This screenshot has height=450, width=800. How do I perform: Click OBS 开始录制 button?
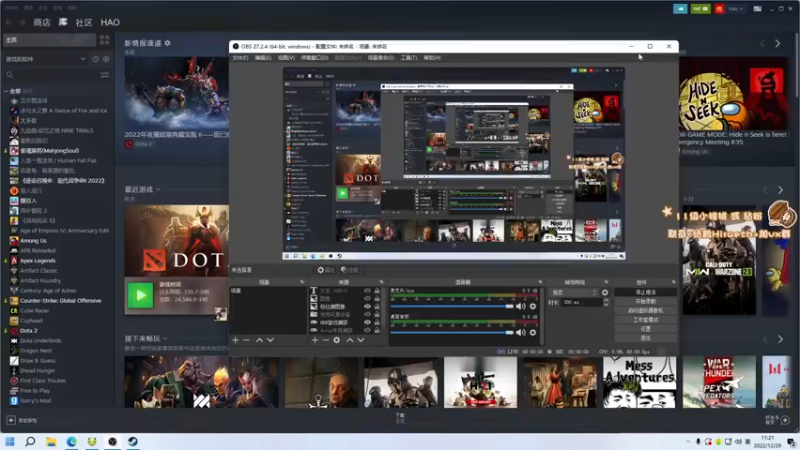(x=645, y=302)
